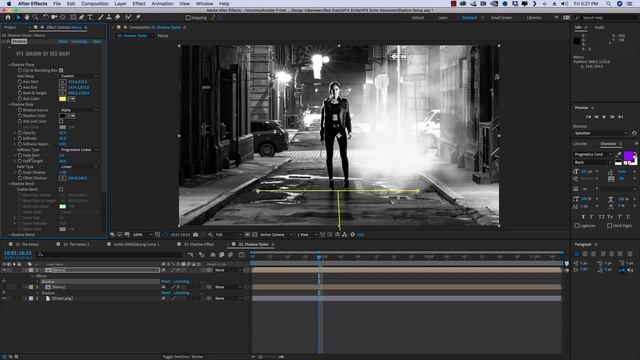Click the purple fill color swatch in the Character panel
The image size is (640, 360).
[629, 156]
